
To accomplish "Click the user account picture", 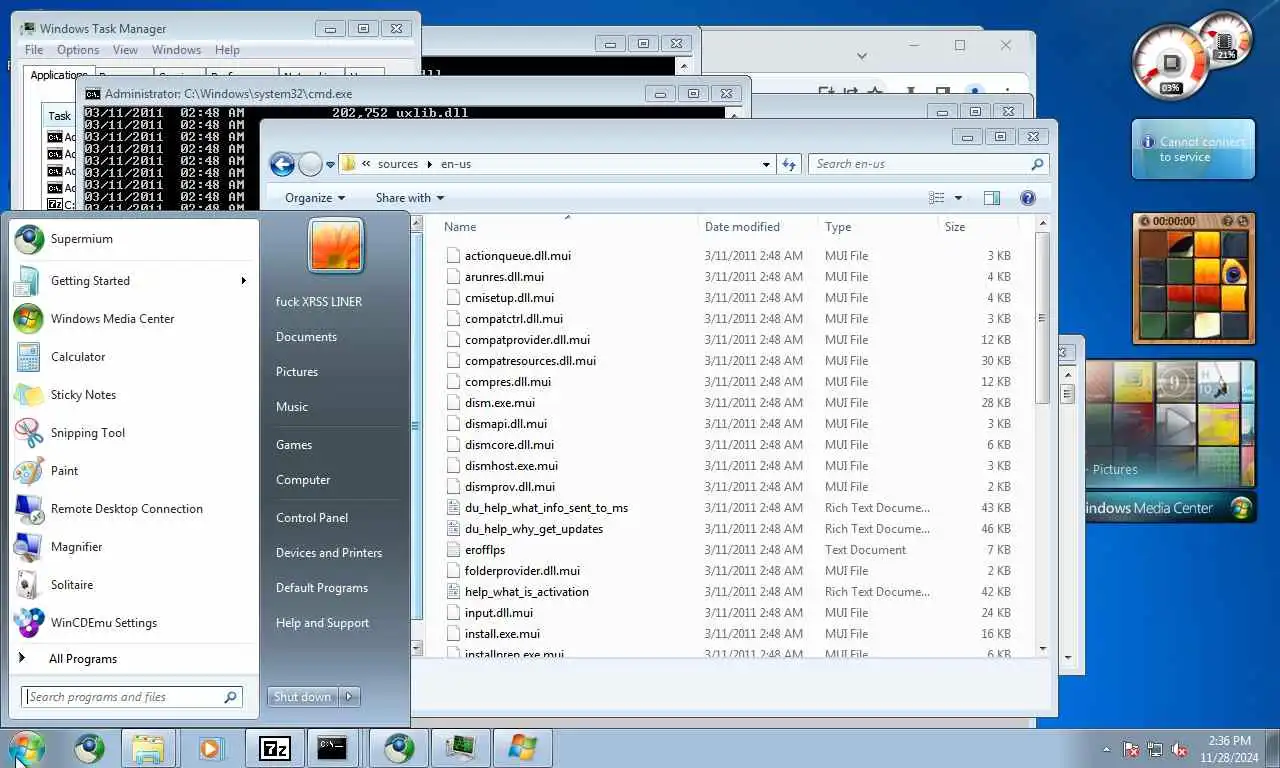I will [x=336, y=246].
